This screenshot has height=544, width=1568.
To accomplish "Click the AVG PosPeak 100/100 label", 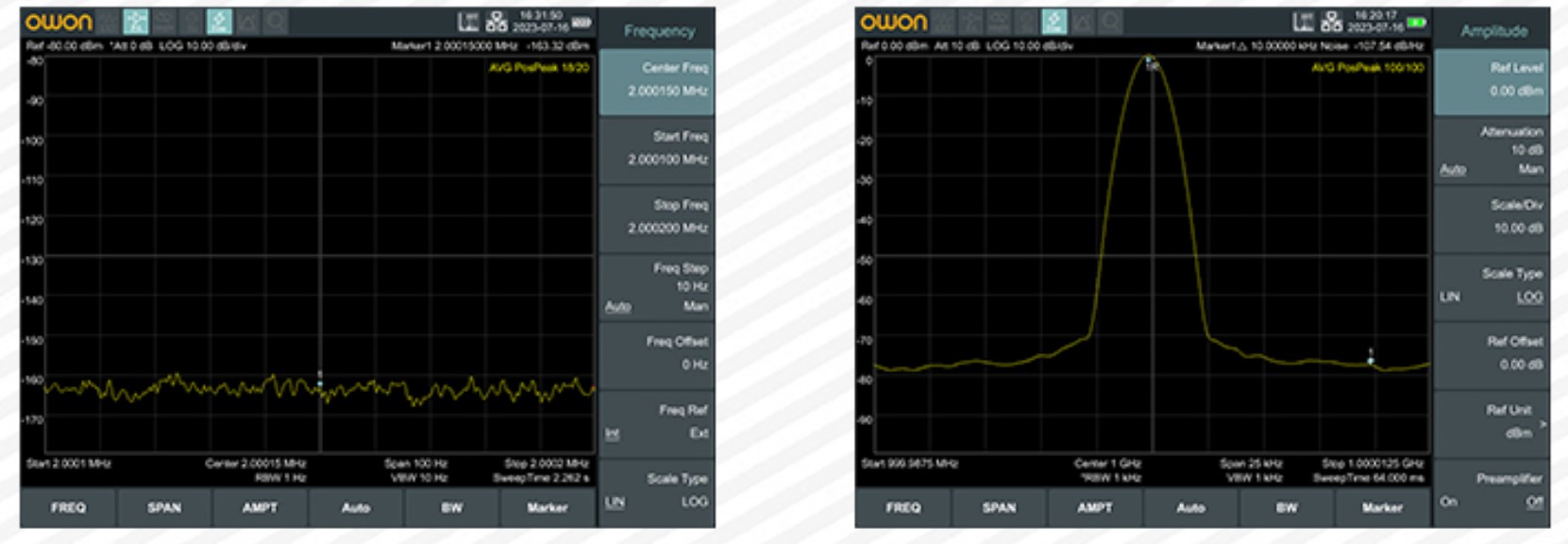I will (x=1368, y=68).
